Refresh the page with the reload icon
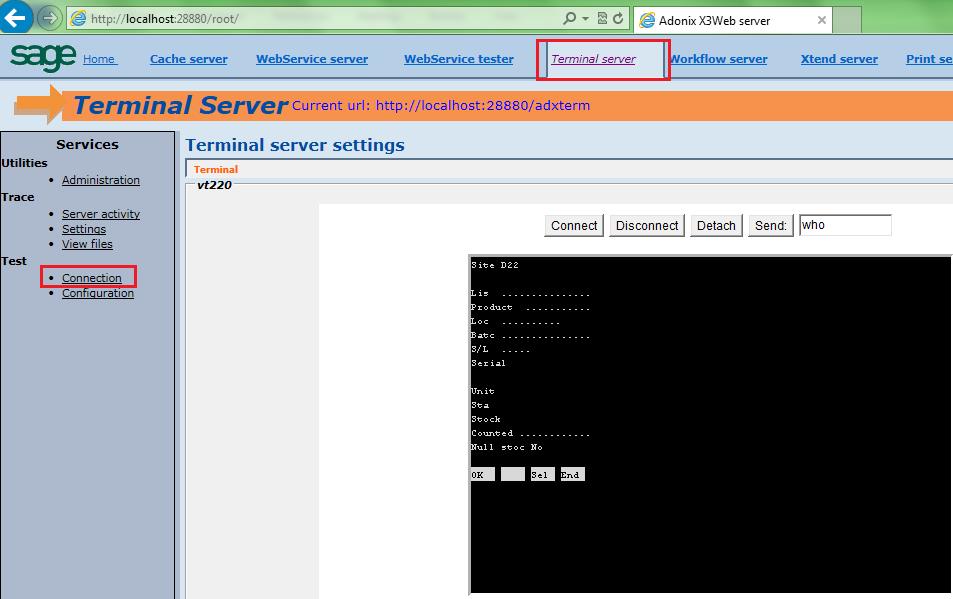This screenshot has width=953, height=599. point(618,18)
